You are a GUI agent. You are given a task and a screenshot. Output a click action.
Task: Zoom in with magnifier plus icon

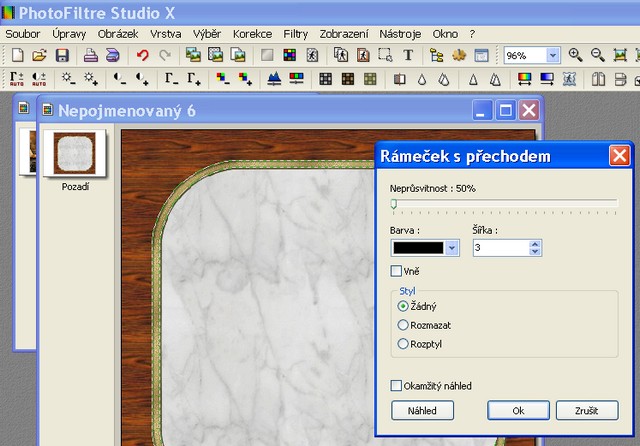click(576, 55)
